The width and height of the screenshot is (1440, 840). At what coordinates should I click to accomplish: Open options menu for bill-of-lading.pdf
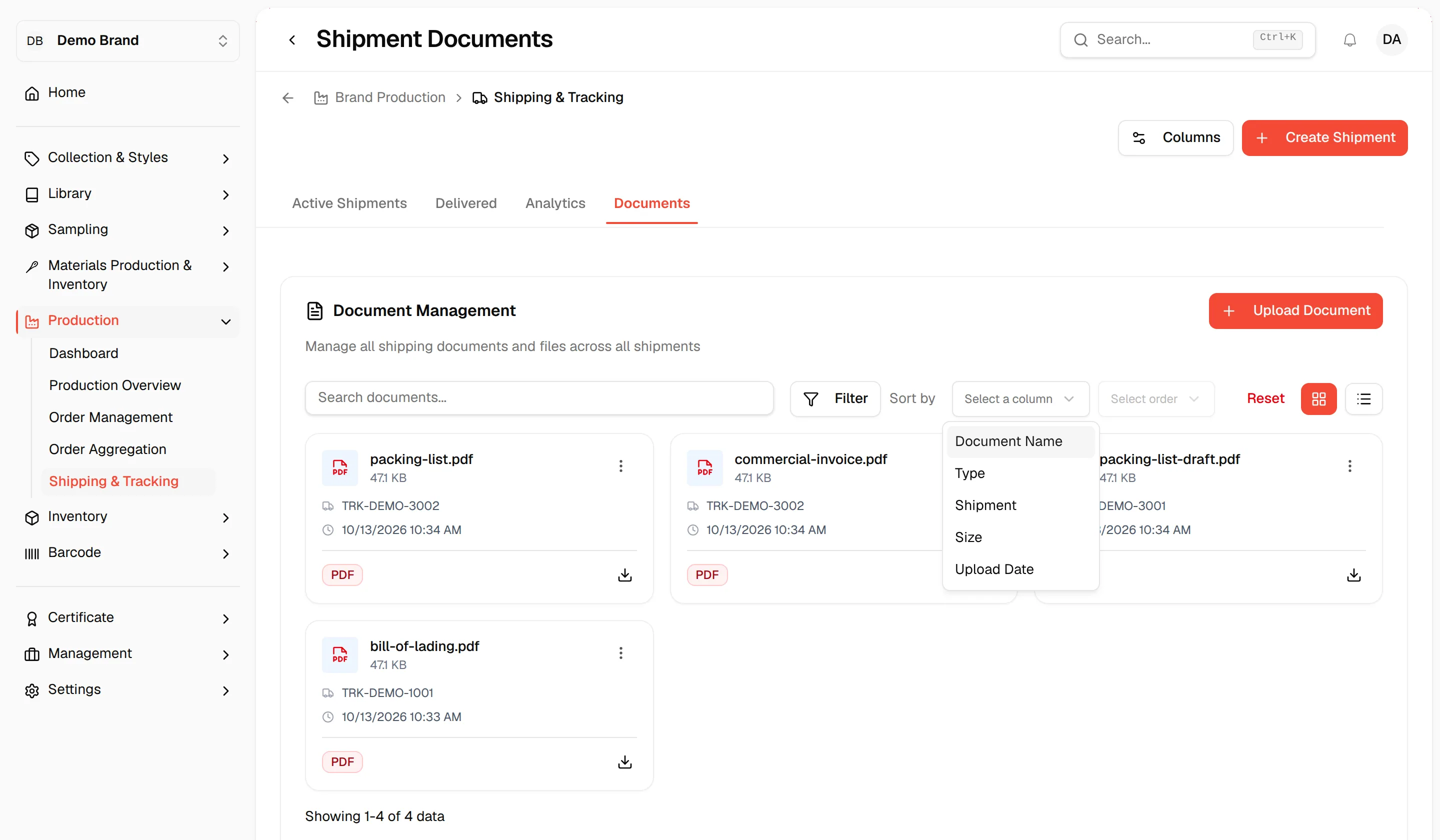pyautogui.click(x=620, y=652)
